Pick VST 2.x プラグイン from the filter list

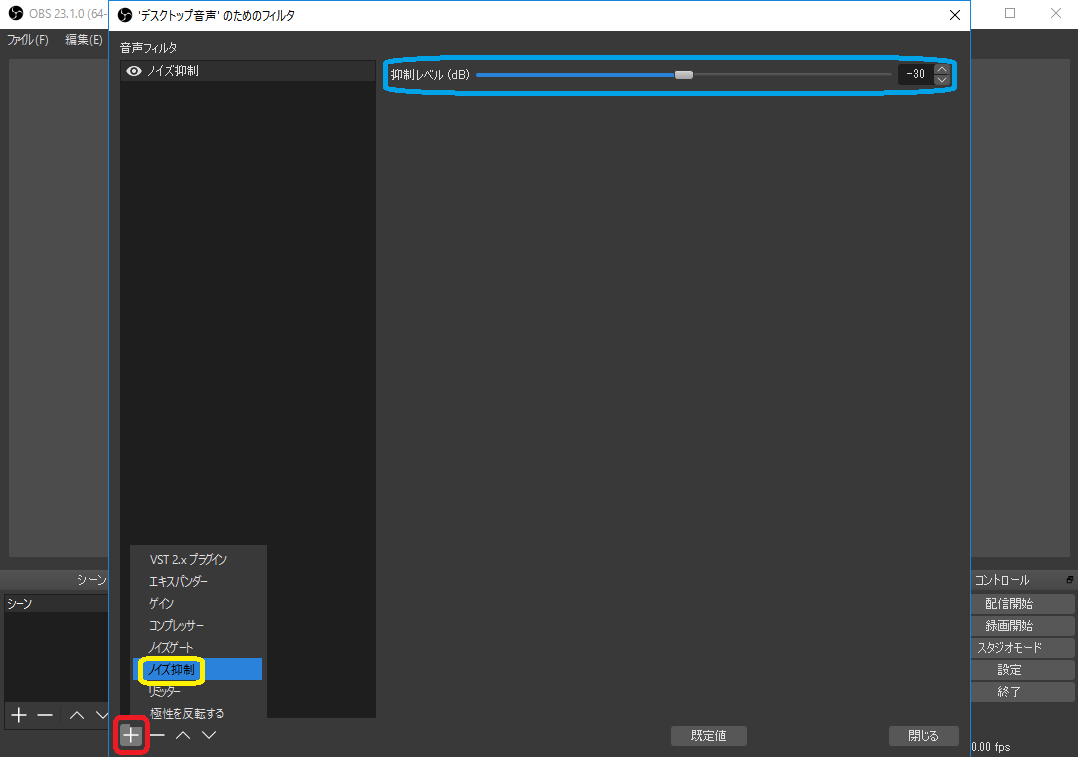(x=188, y=559)
